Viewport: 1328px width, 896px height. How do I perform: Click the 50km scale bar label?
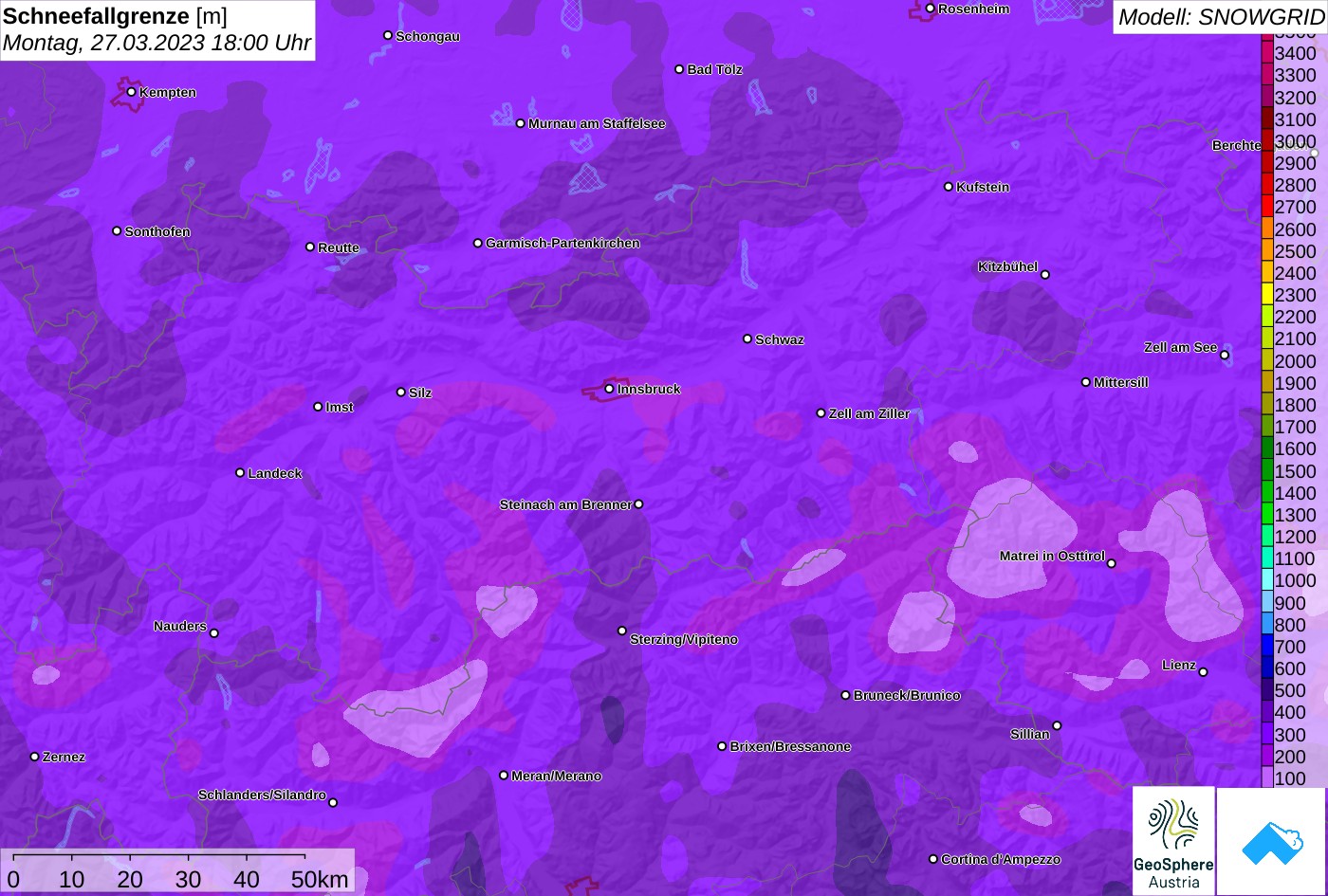(x=320, y=879)
